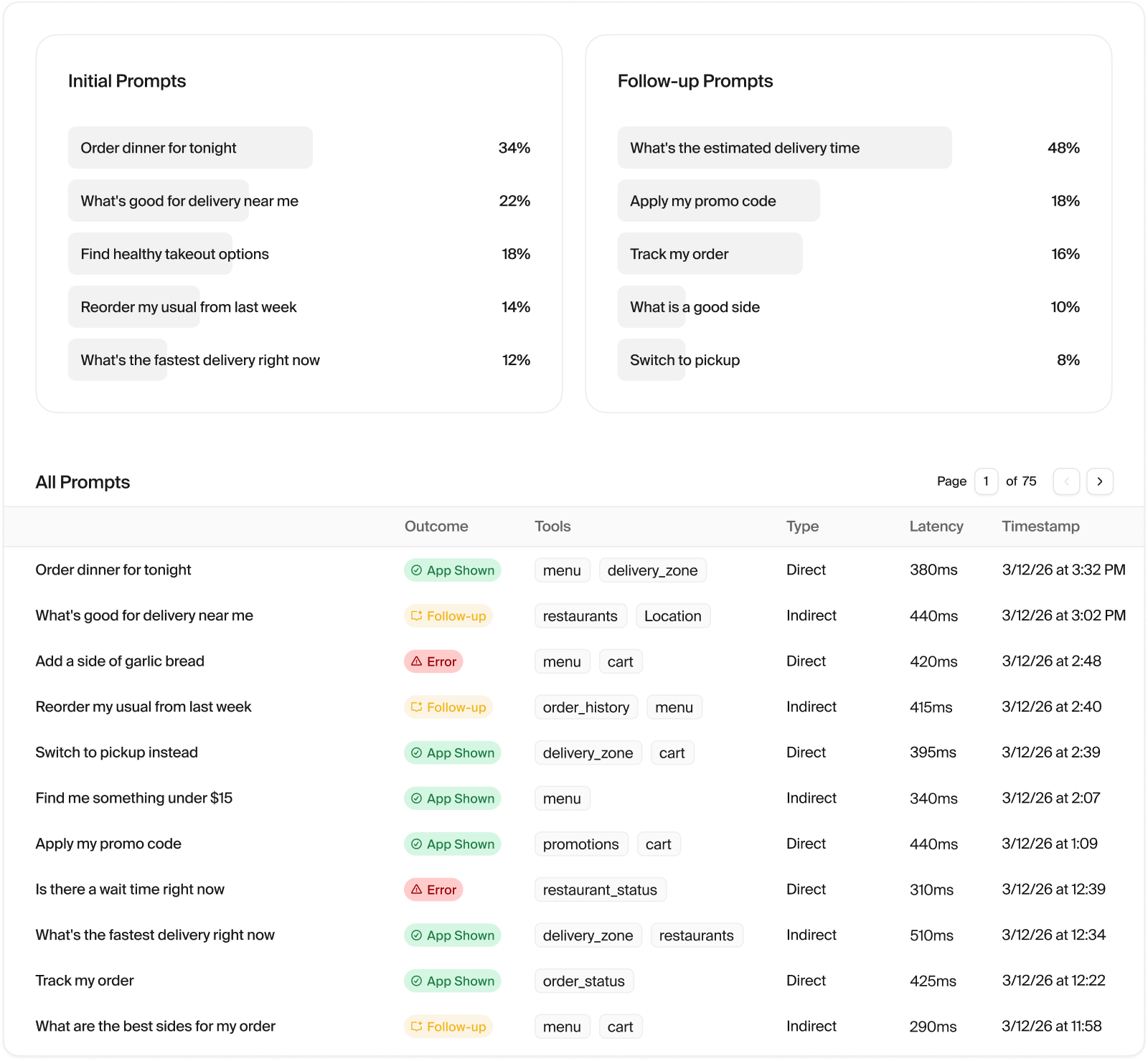Click the page number input field
1148x1061 pixels.
coord(986,481)
